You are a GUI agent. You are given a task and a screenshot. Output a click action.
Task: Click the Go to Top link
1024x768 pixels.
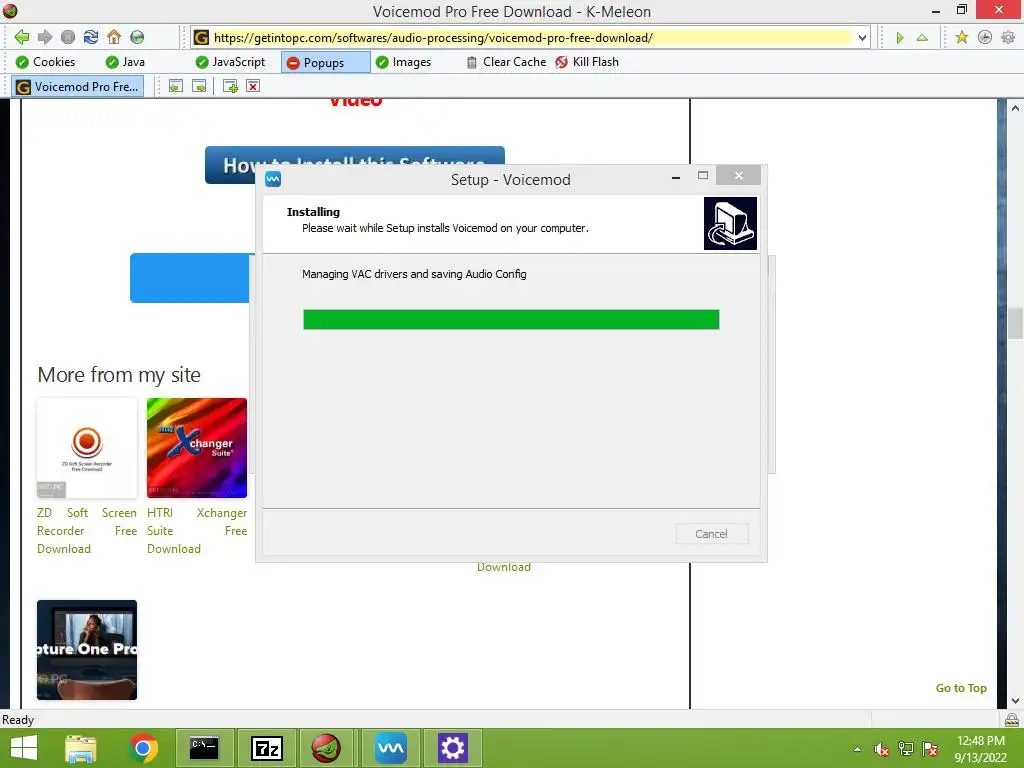[x=961, y=688]
